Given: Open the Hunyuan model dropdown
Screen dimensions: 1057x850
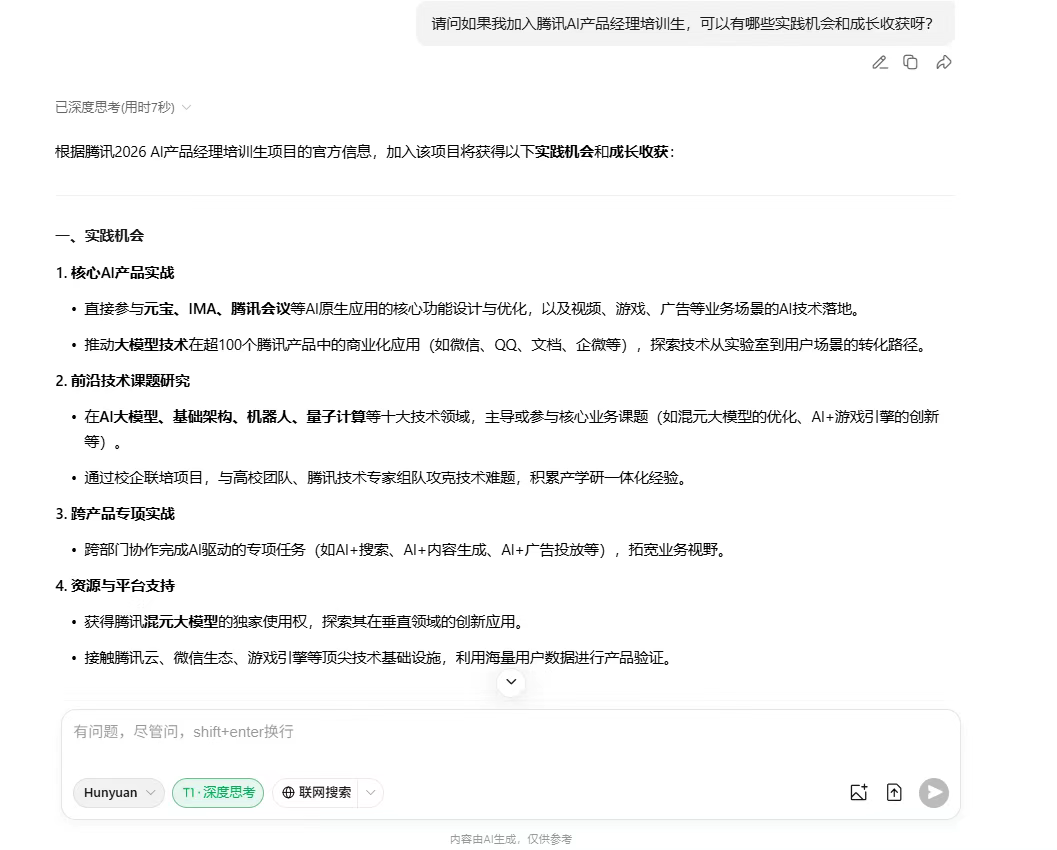Looking at the screenshot, I should (x=119, y=793).
